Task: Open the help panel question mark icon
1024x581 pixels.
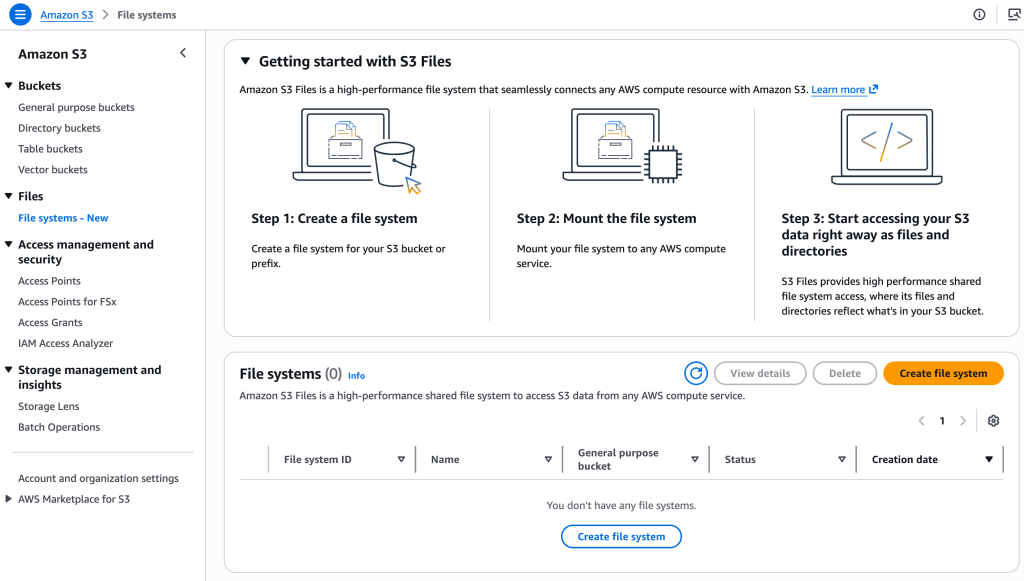Action: pyautogui.click(x=978, y=14)
